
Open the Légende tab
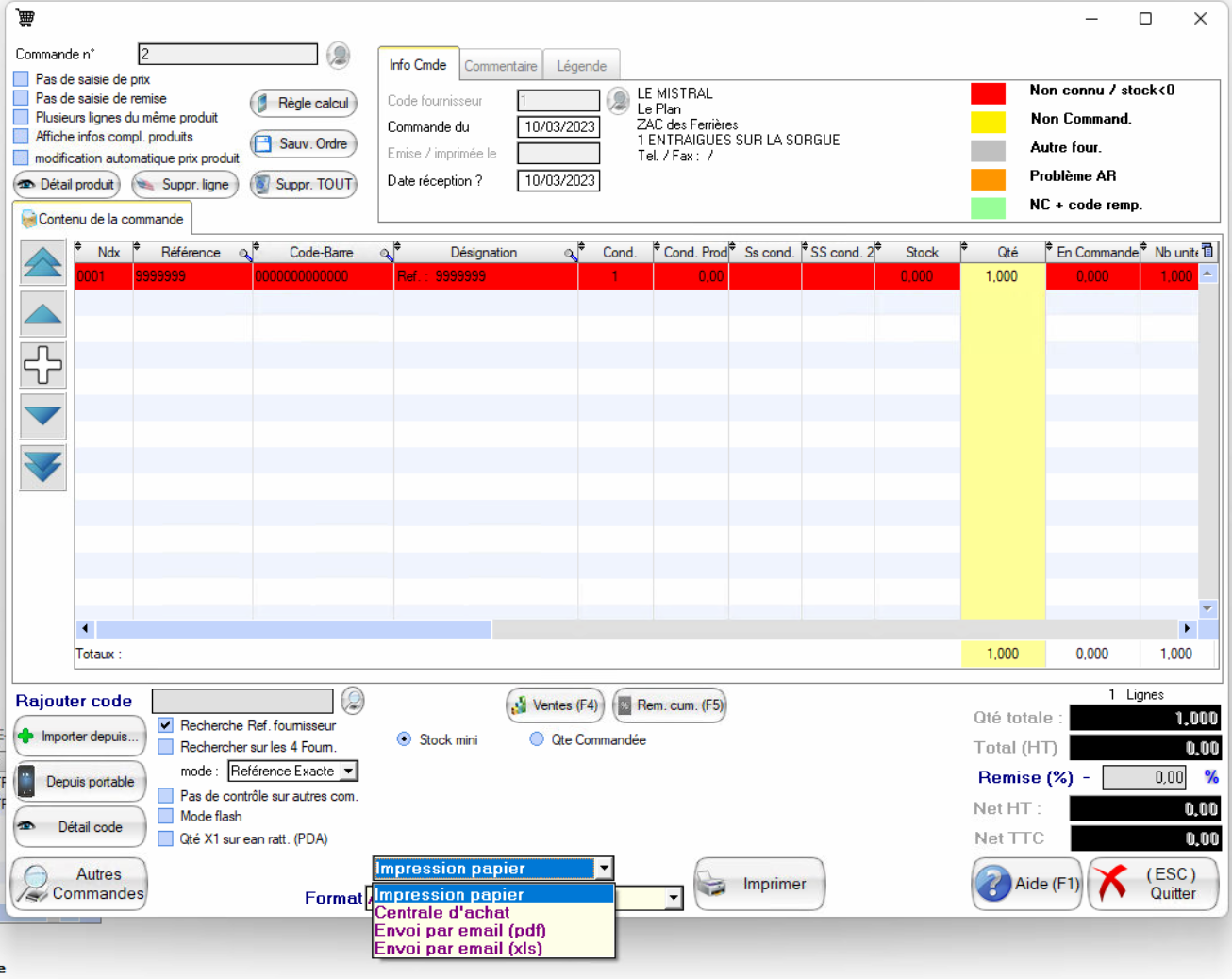581,66
